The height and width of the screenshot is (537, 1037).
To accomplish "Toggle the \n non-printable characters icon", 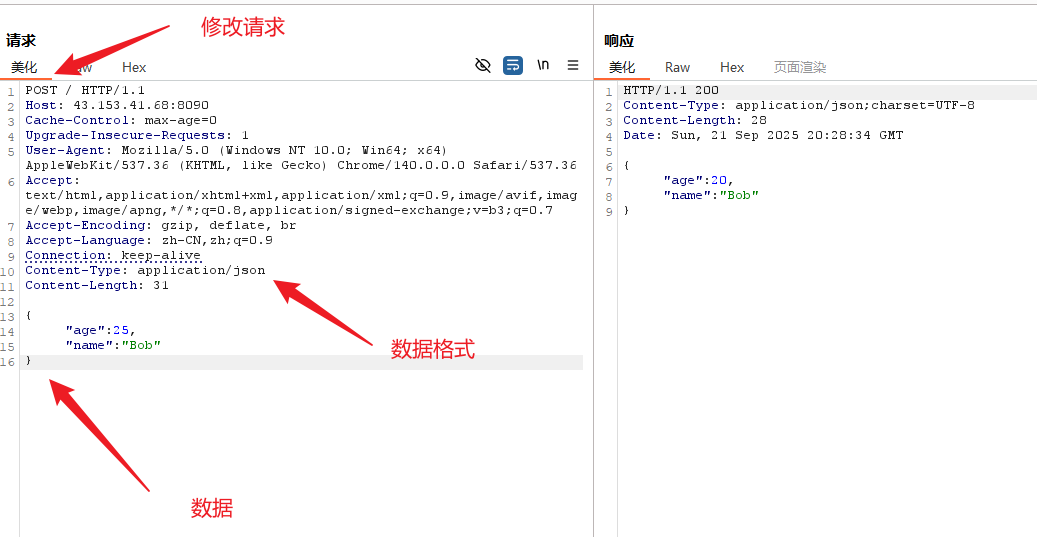I will [x=543, y=65].
